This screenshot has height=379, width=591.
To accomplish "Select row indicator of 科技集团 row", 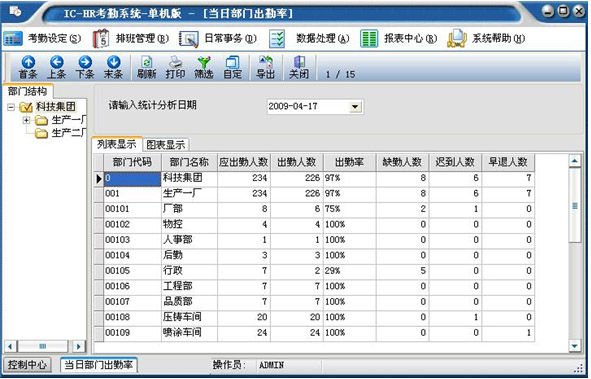I will (x=99, y=179).
